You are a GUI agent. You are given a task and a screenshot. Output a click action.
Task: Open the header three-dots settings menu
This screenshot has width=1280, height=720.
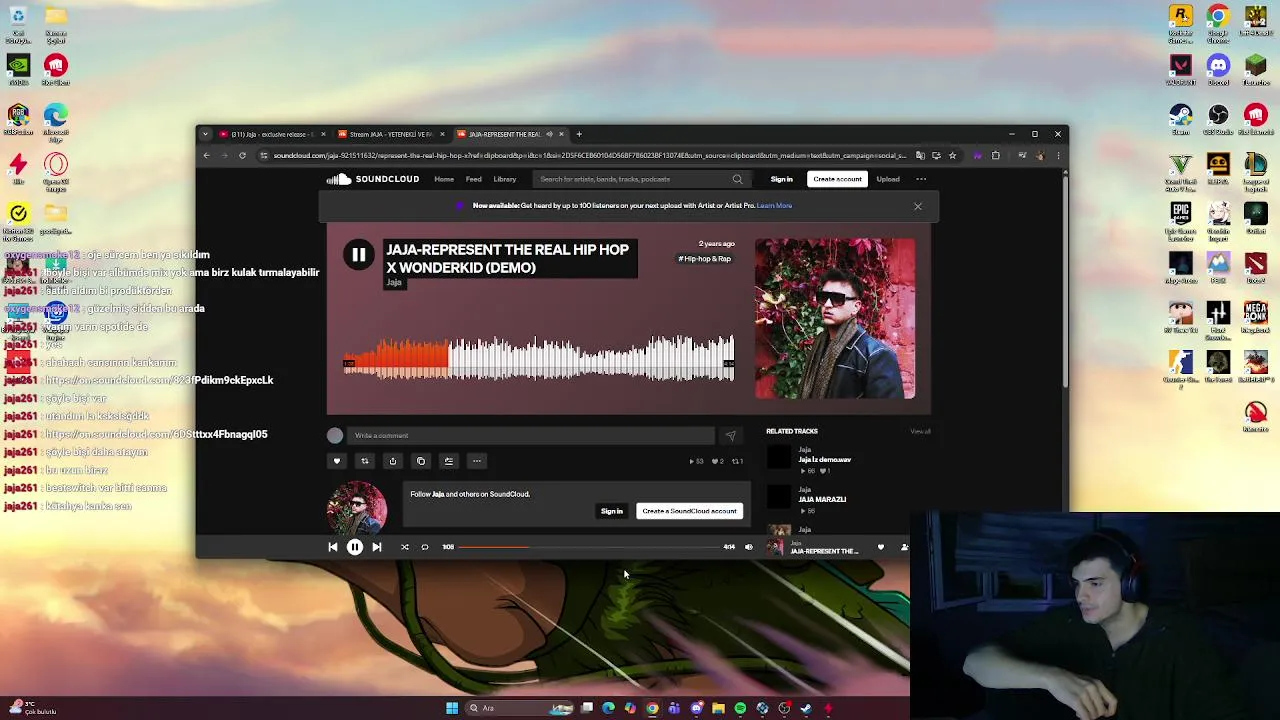pos(921,179)
